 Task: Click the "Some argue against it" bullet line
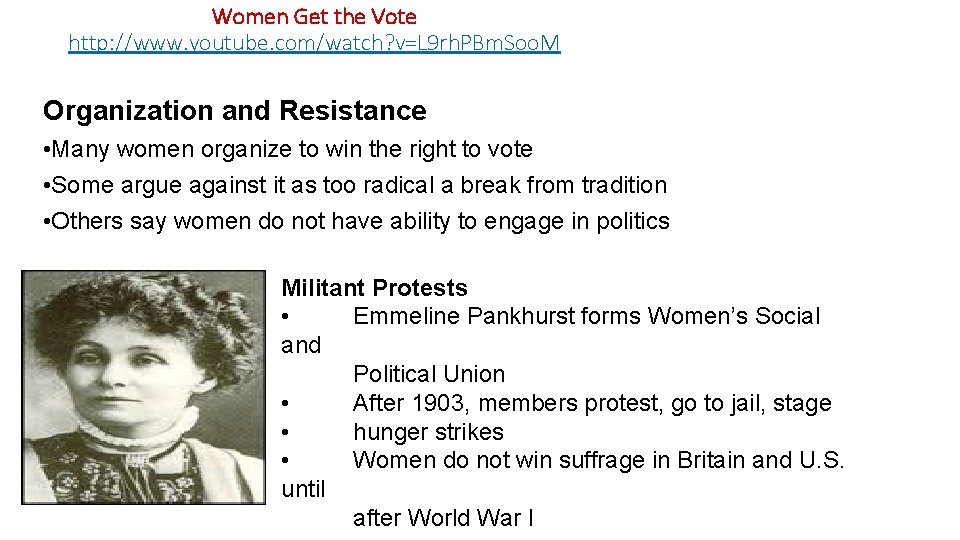pyautogui.click(x=355, y=185)
